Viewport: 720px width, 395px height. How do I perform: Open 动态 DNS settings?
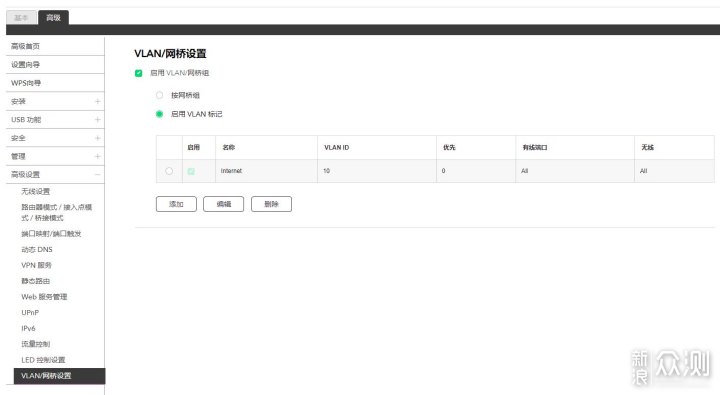pyautogui.click(x=37, y=249)
